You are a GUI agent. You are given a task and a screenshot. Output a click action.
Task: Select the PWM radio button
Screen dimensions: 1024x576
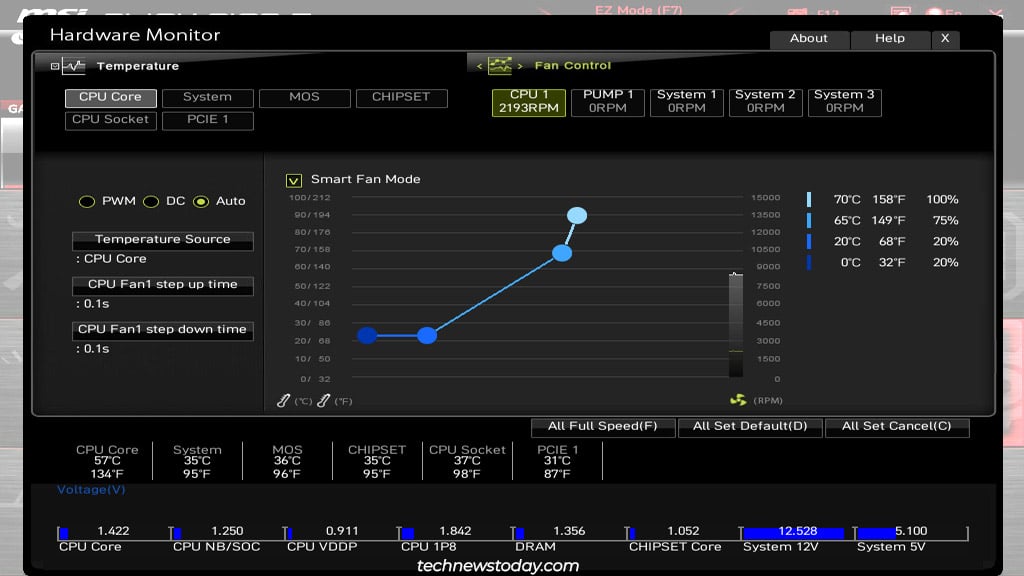tap(87, 201)
